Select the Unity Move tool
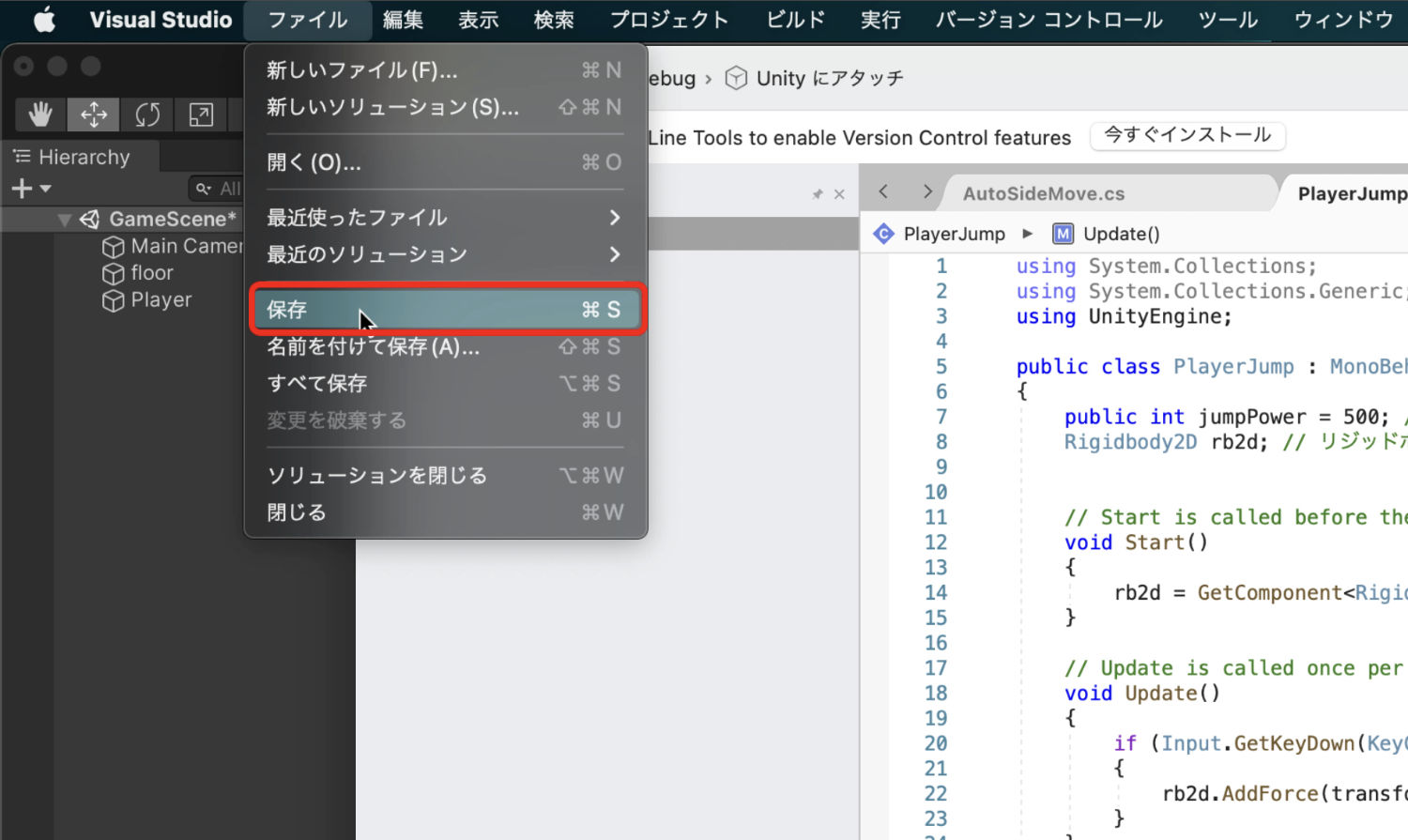The height and width of the screenshot is (840, 1408). [x=94, y=115]
